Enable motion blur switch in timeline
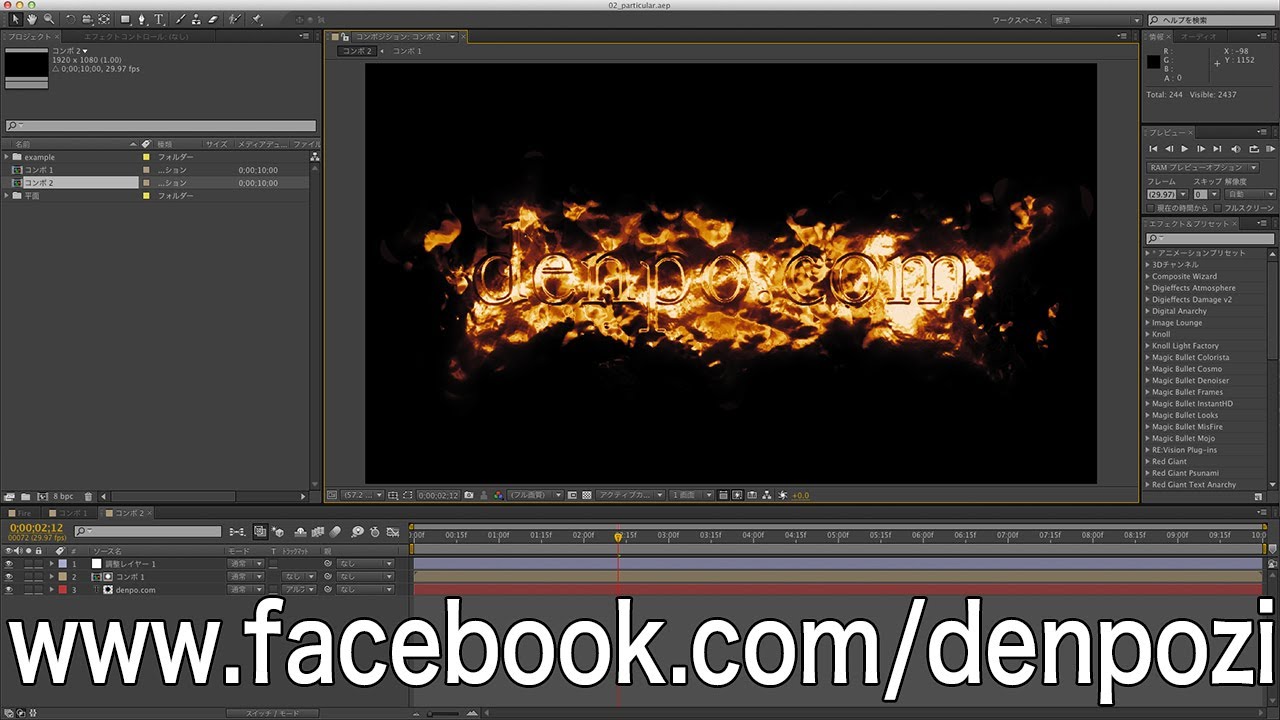This screenshot has width=1280, height=720. [335, 532]
